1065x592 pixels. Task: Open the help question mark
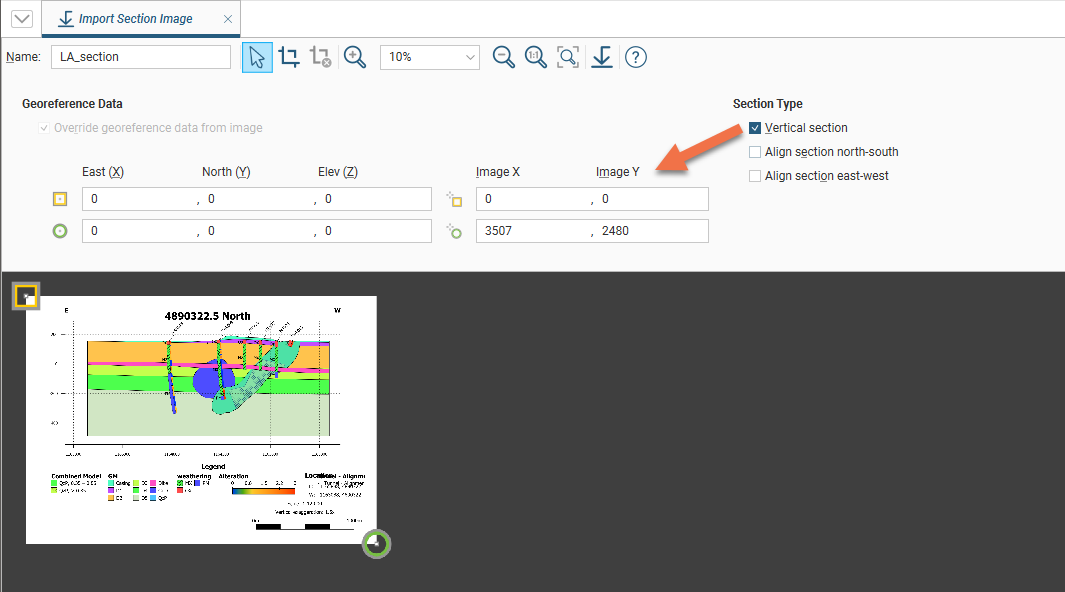pyautogui.click(x=635, y=57)
